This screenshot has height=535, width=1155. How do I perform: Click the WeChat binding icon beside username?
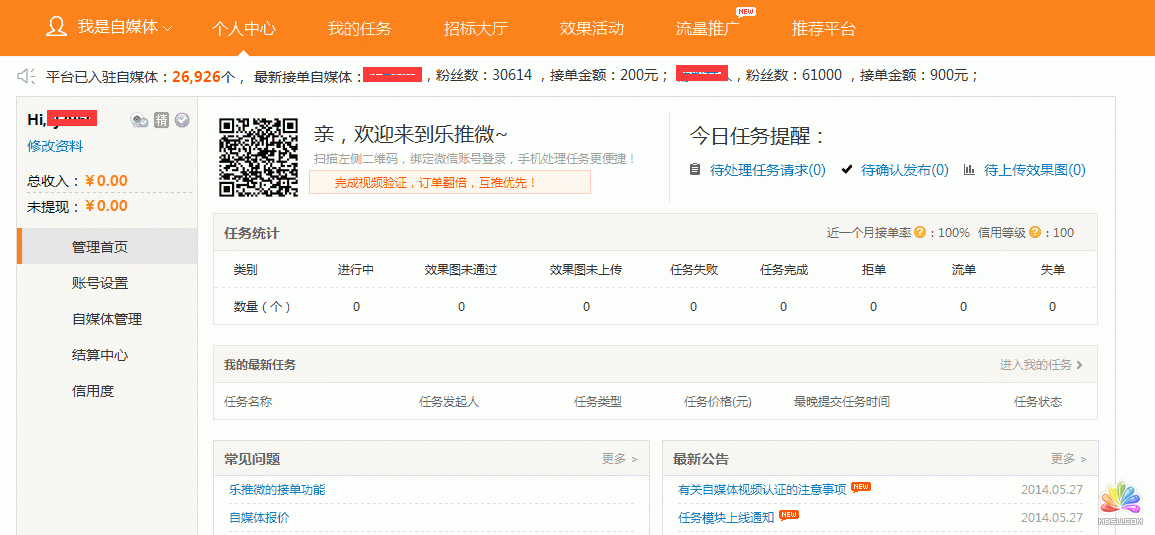pyautogui.click(x=139, y=121)
